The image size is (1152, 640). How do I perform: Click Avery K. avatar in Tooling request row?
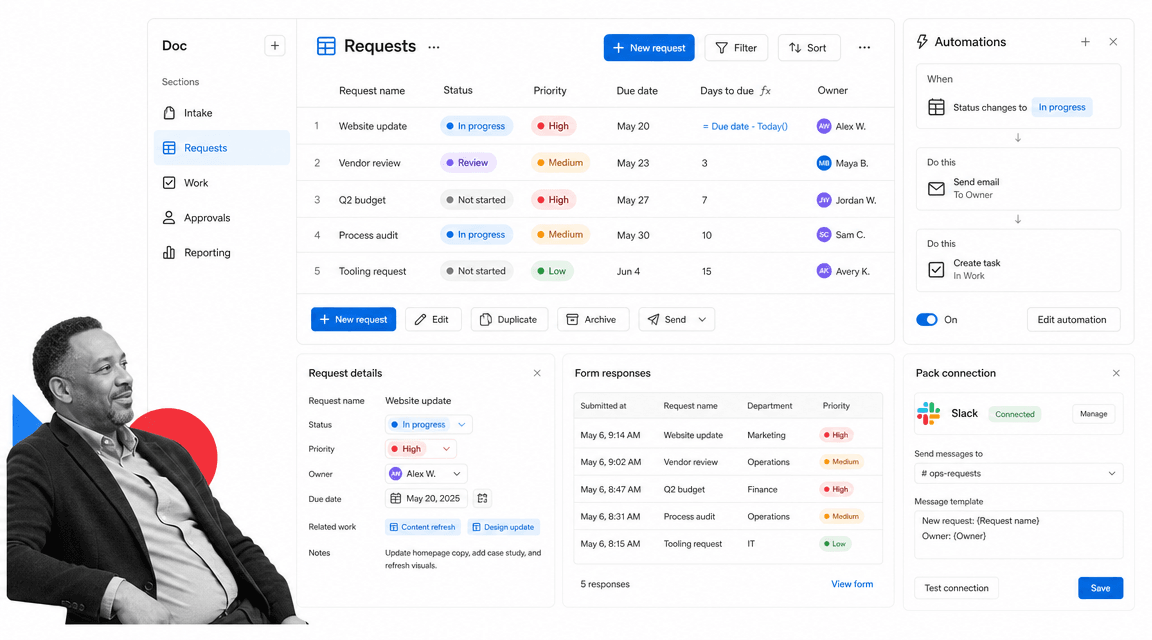pos(824,271)
